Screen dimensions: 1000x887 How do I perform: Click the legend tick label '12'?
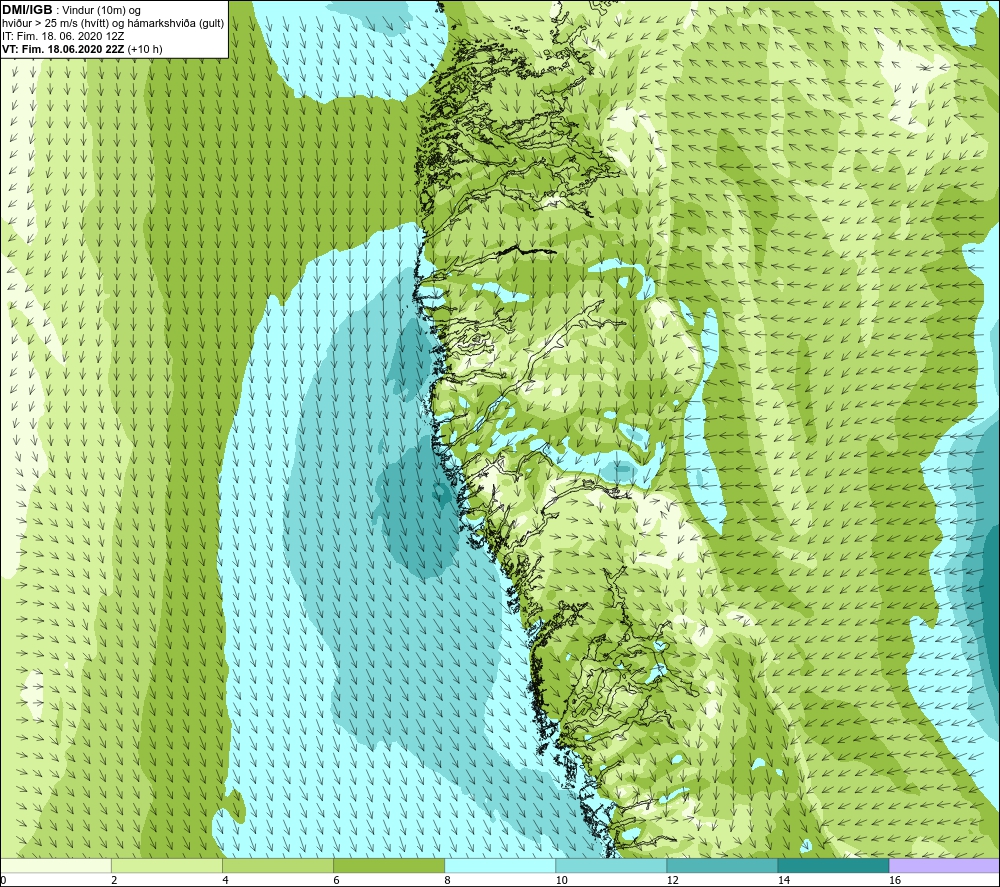pos(672,880)
